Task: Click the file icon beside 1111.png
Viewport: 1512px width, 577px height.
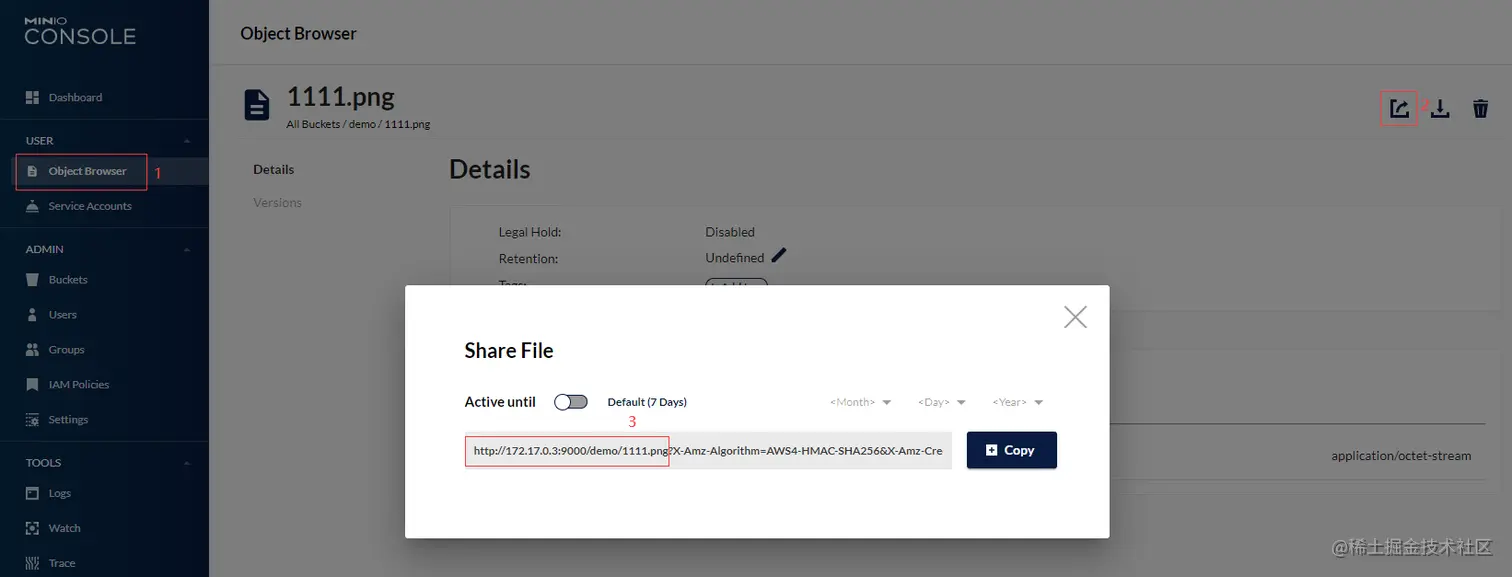Action: 257,105
